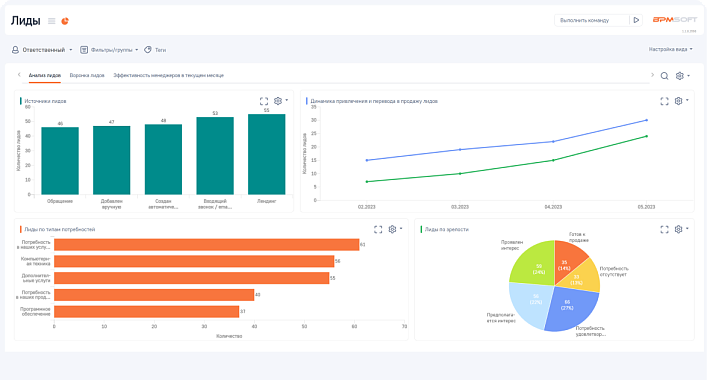Click the Компьютерная техника horizontal bar
Viewport: 707px width, 380px height.
tap(194, 261)
